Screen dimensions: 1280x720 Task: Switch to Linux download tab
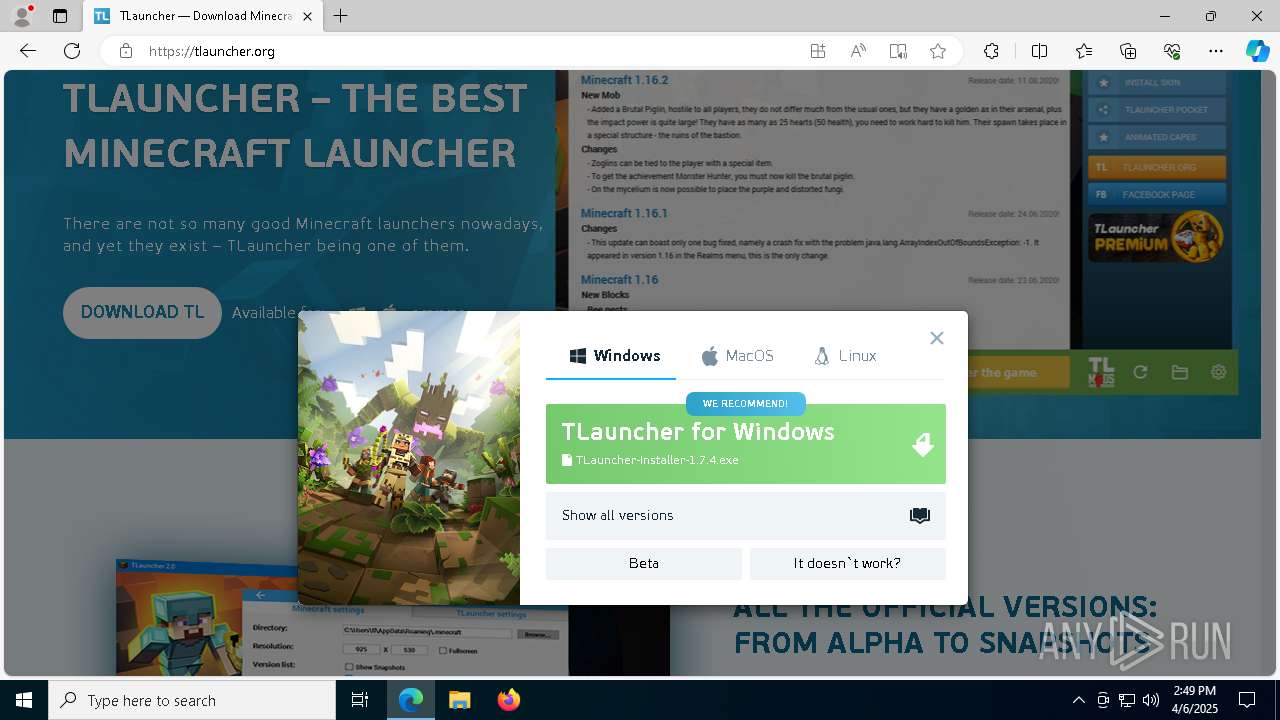845,356
